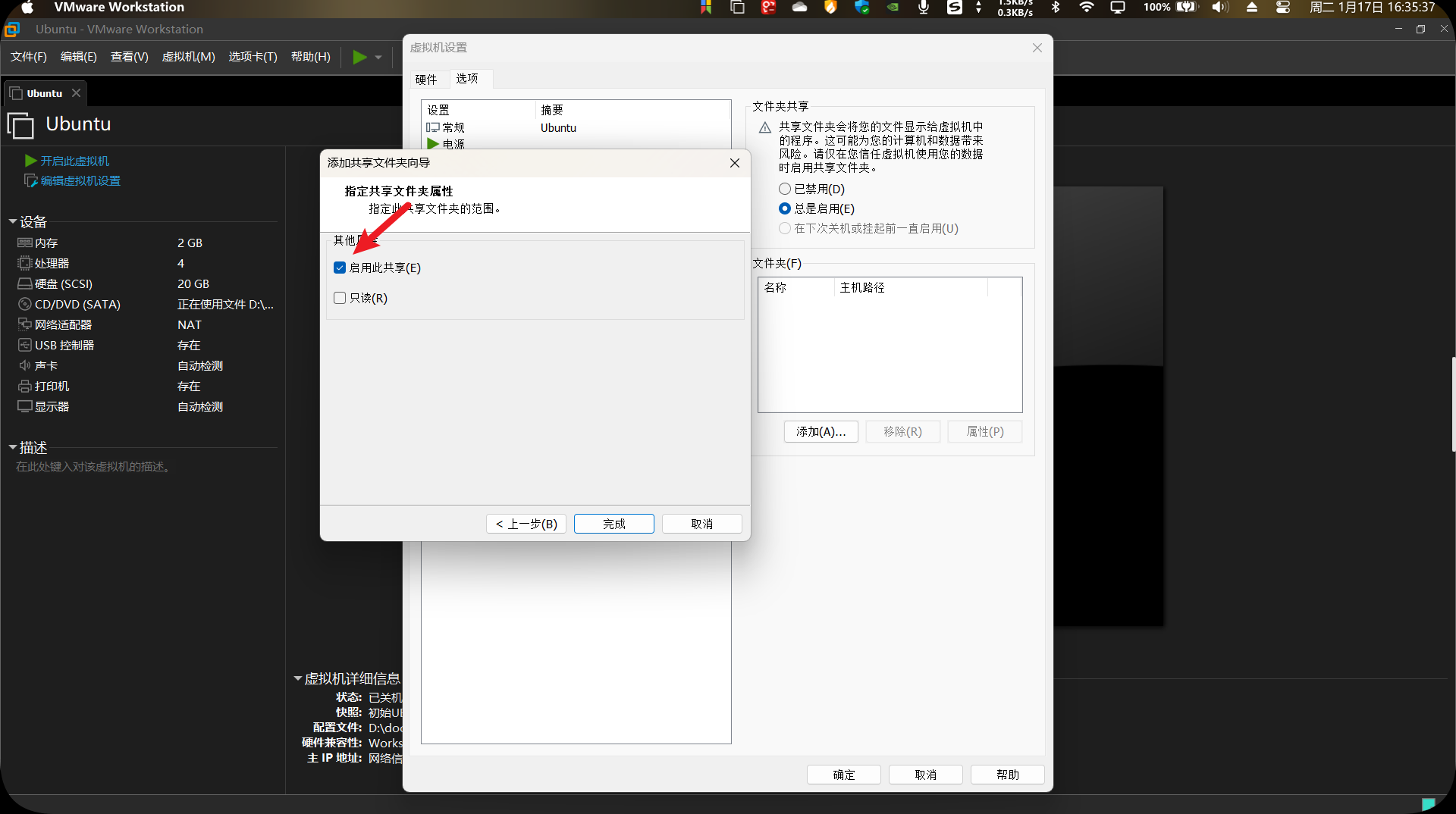Collapse the 描述 section
The width and height of the screenshot is (1456, 814).
click(13, 447)
